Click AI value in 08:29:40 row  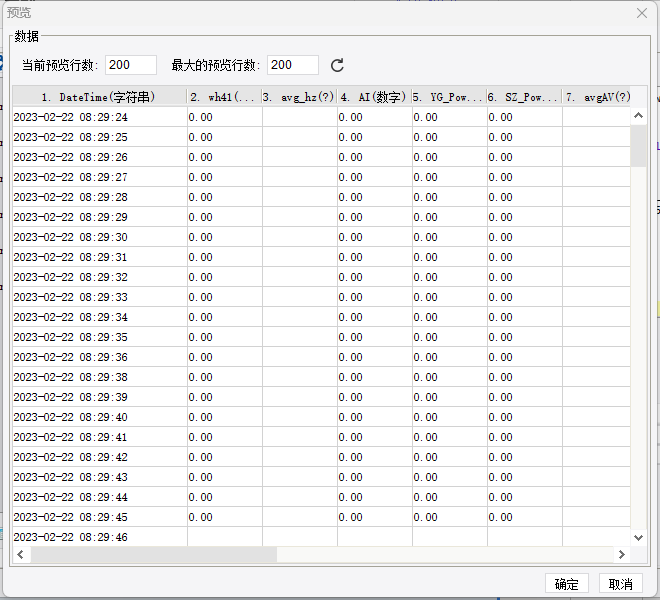[375, 417]
